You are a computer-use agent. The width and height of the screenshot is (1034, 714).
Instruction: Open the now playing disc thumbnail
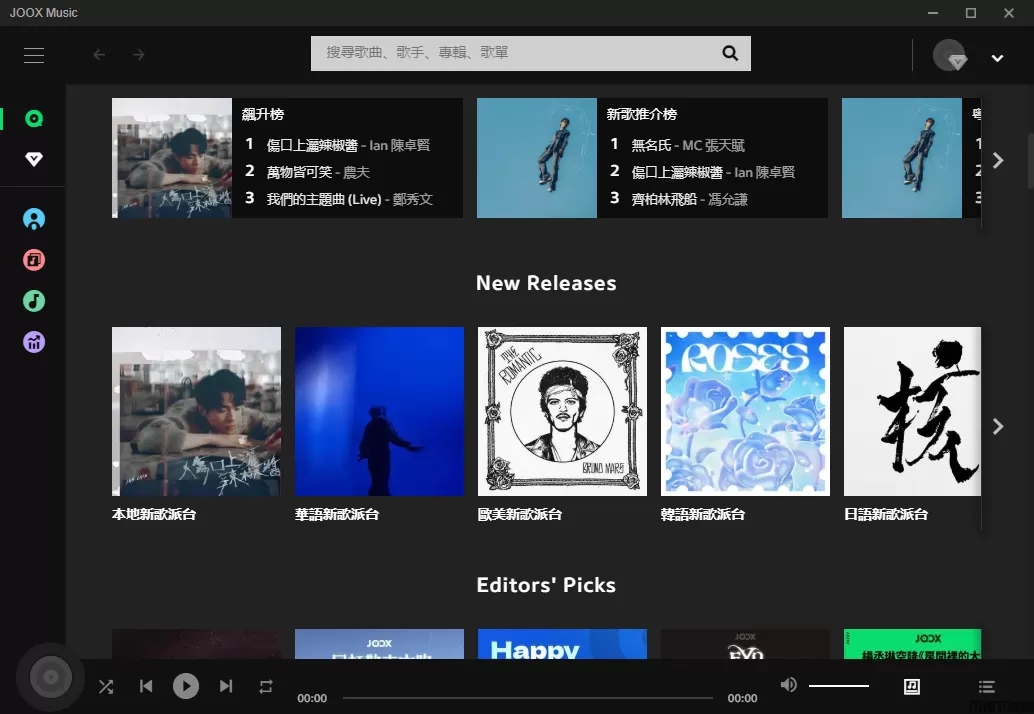(x=50, y=677)
